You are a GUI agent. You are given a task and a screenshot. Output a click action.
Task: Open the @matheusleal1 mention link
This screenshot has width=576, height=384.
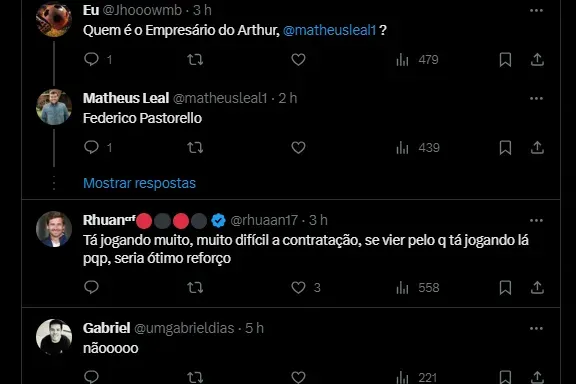tap(330, 30)
